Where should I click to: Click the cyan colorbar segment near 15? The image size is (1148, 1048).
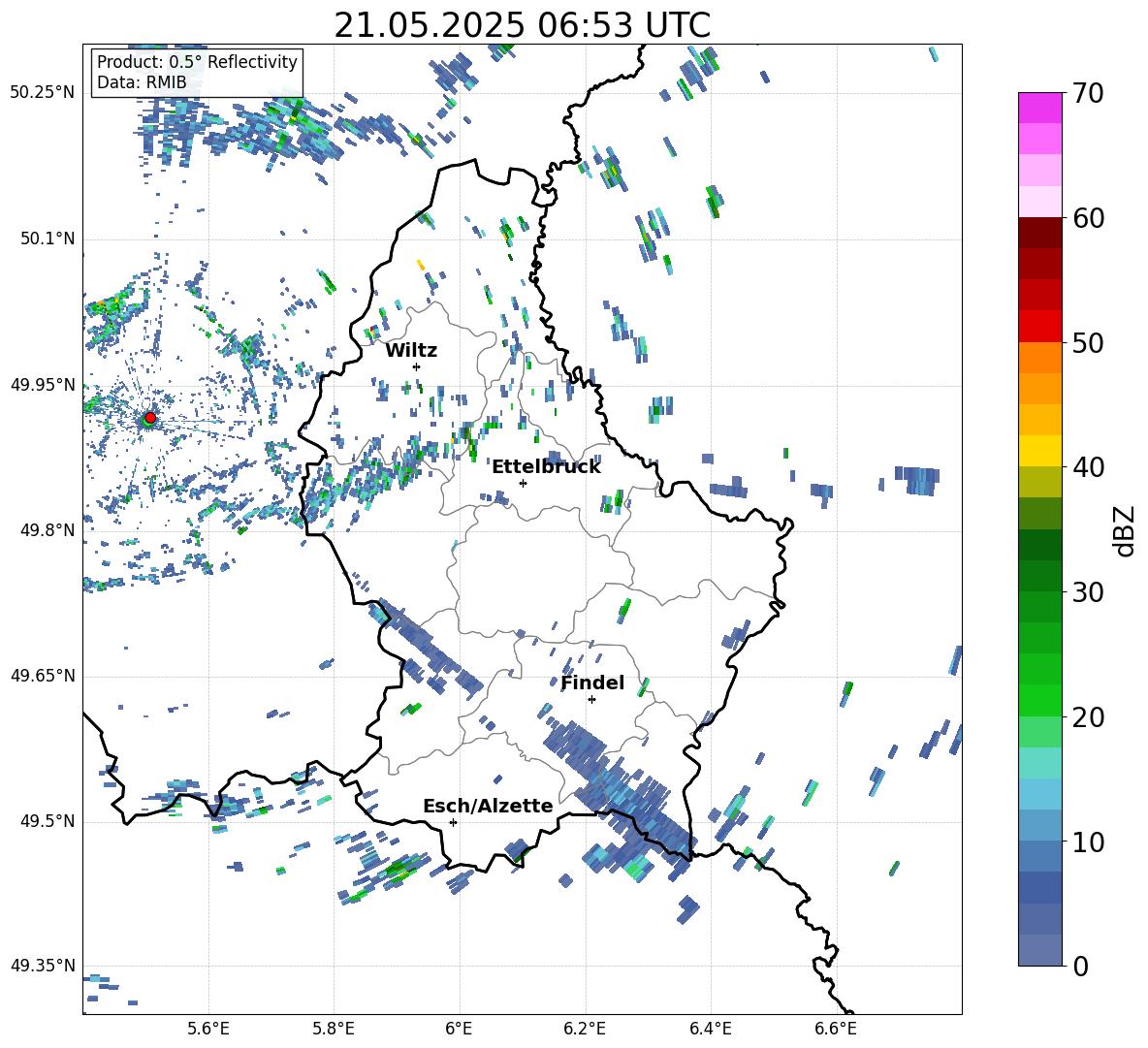point(1039,763)
